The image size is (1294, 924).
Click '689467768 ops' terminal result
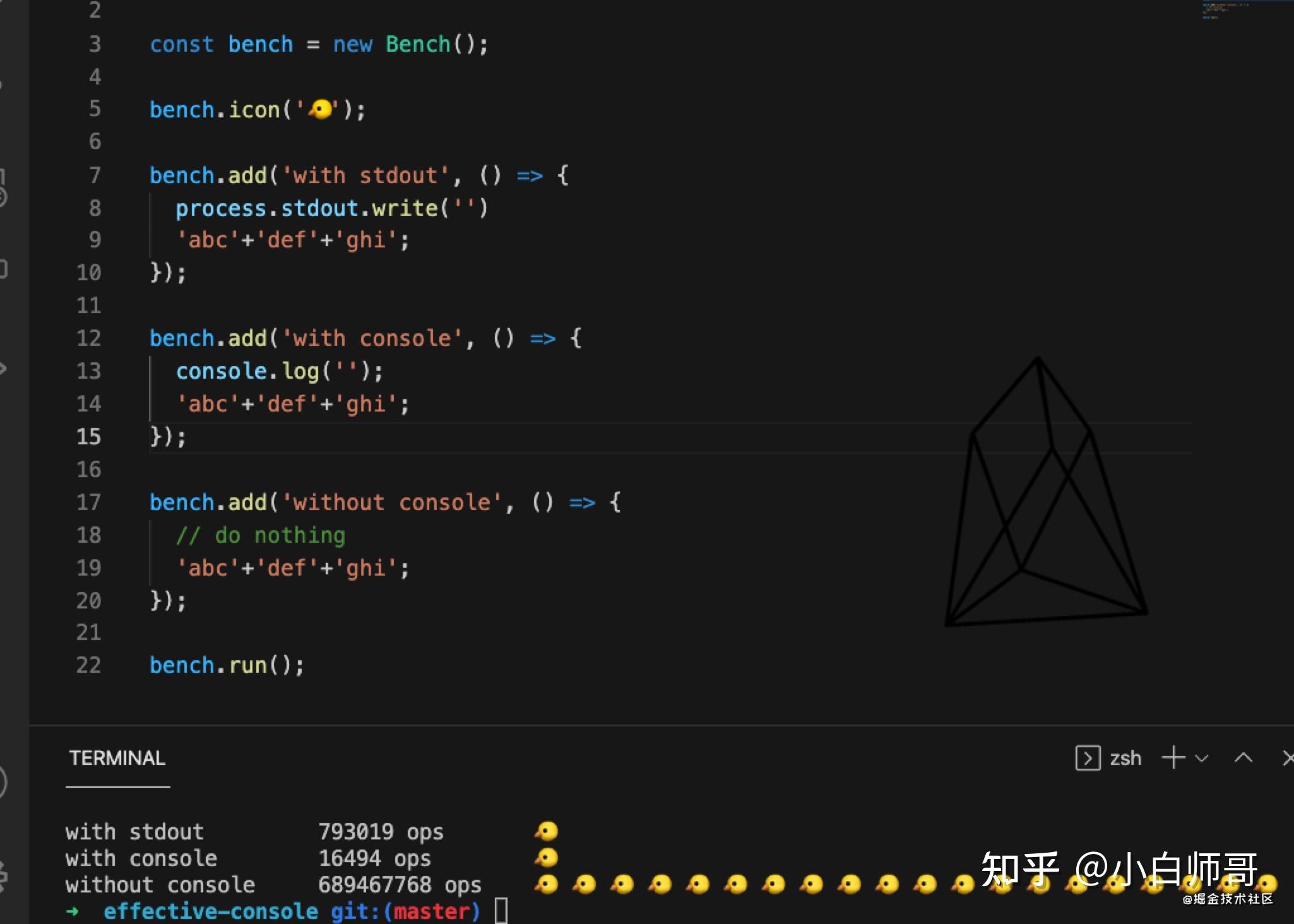[400, 885]
